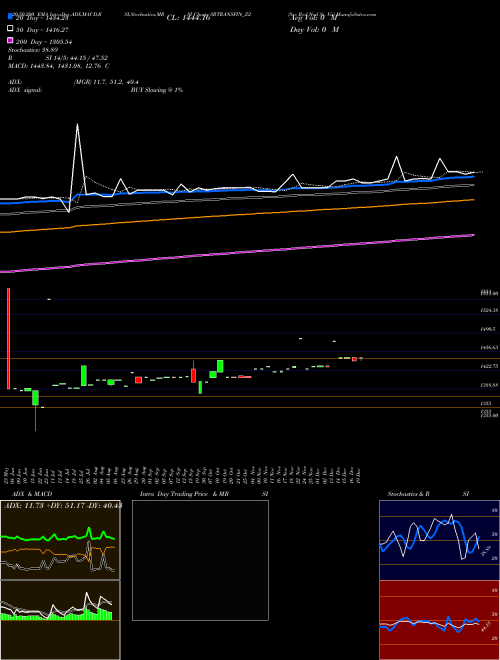Open the blue Stochastics chart panel
This screenshot has height=660, width=500.
(439, 540)
